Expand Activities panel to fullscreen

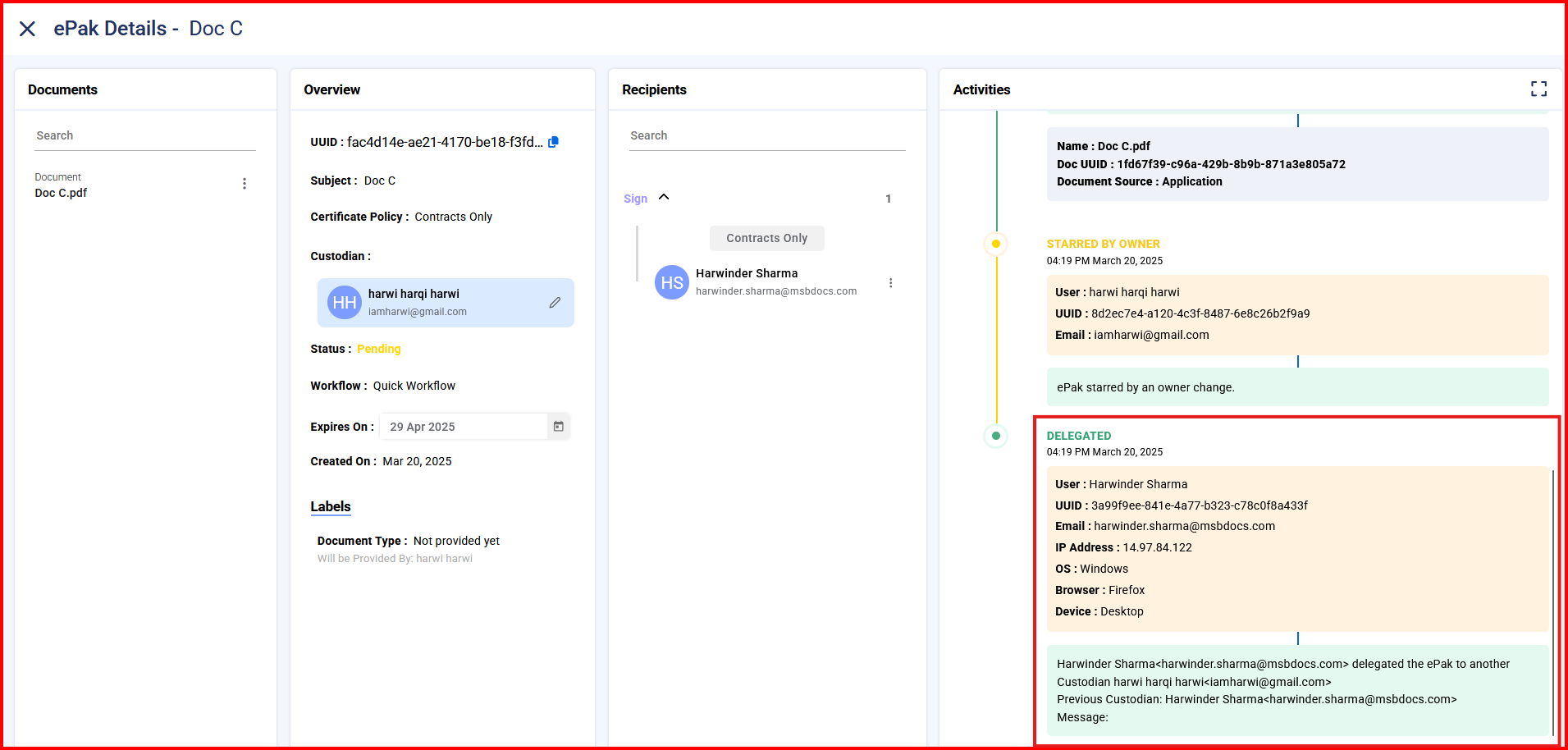1538,89
